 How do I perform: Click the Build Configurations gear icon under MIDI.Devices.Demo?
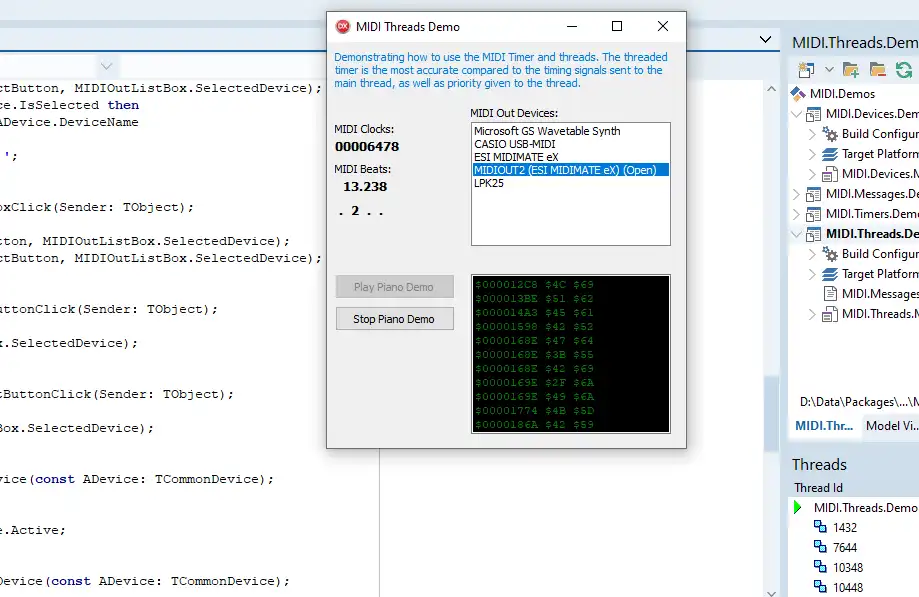point(829,134)
